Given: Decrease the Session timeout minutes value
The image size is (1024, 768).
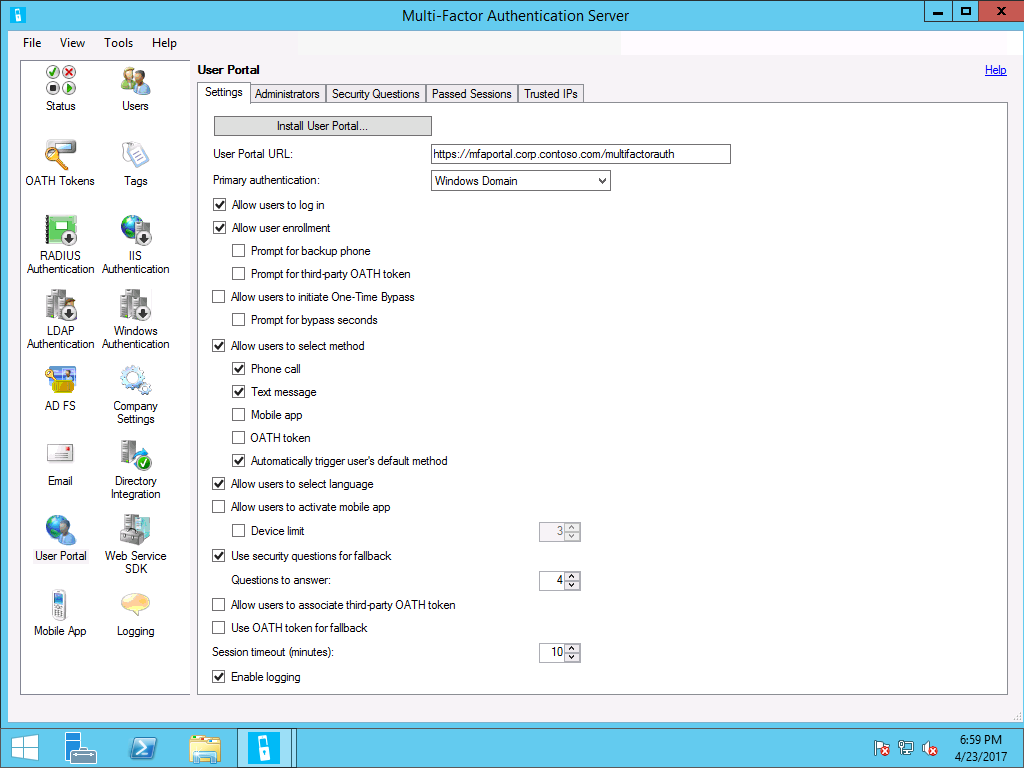Looking at the screenshot, I should (572, 657).
